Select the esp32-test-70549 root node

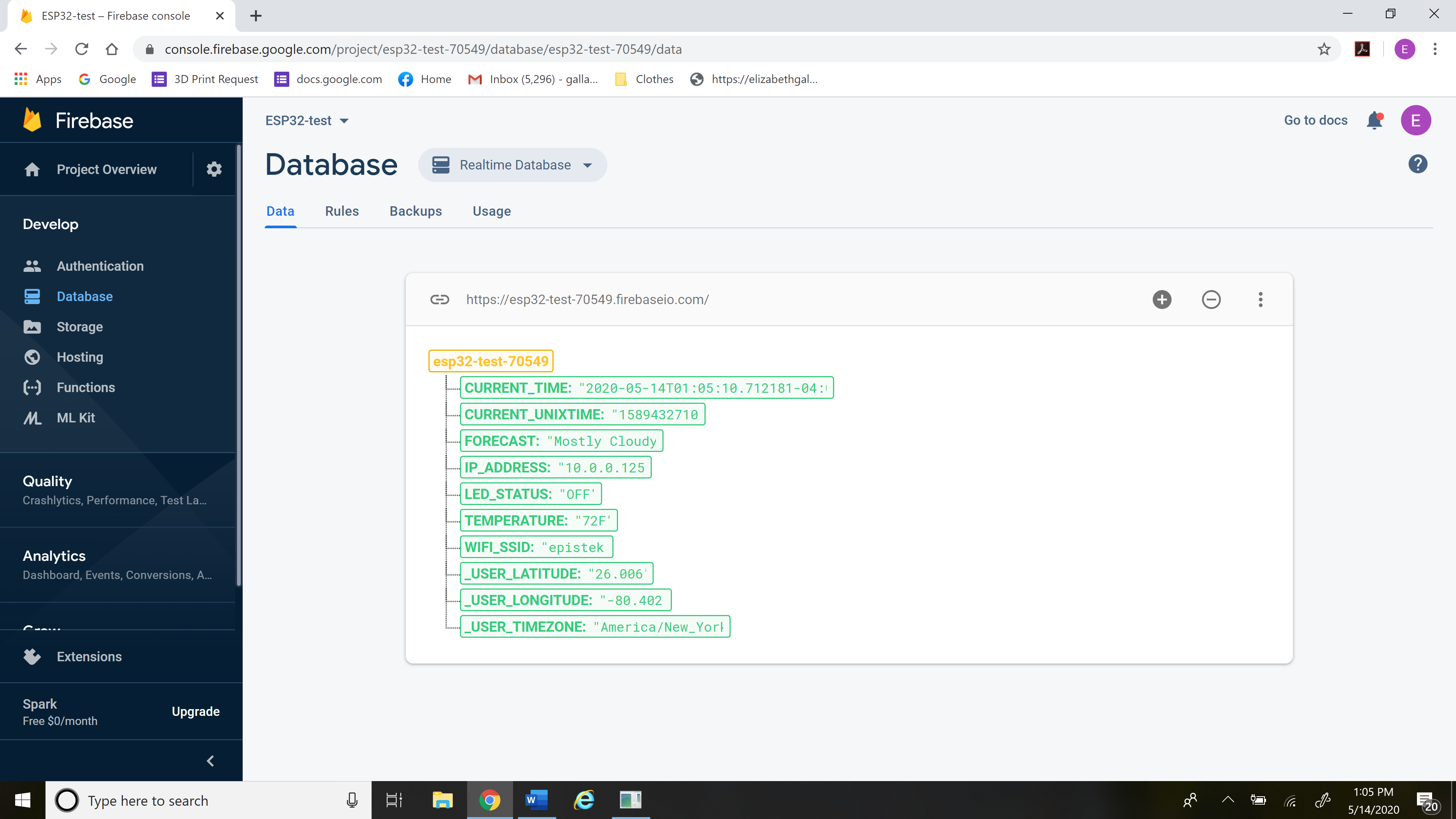491,361
